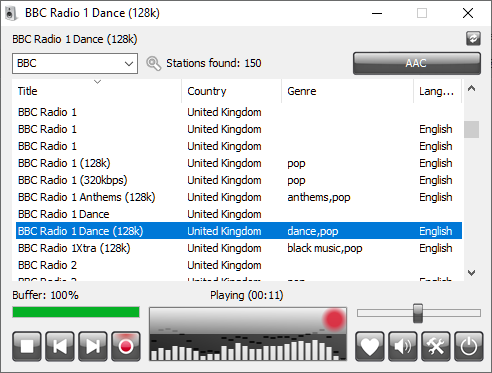Click the 'black music,pop' genre cell

coord(325,248)
